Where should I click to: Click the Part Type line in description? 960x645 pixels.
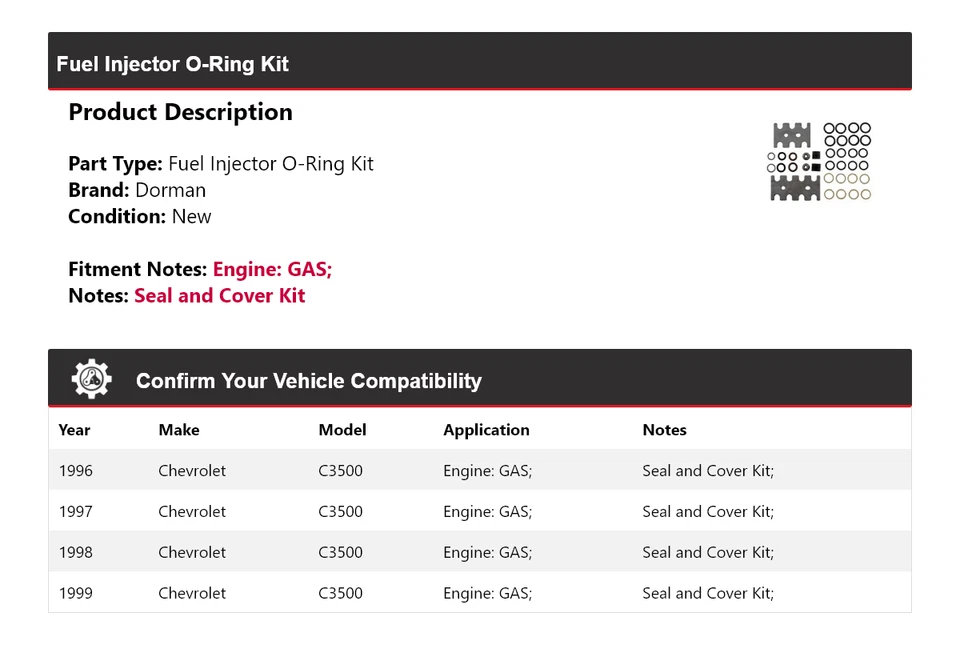coord(220,164)
